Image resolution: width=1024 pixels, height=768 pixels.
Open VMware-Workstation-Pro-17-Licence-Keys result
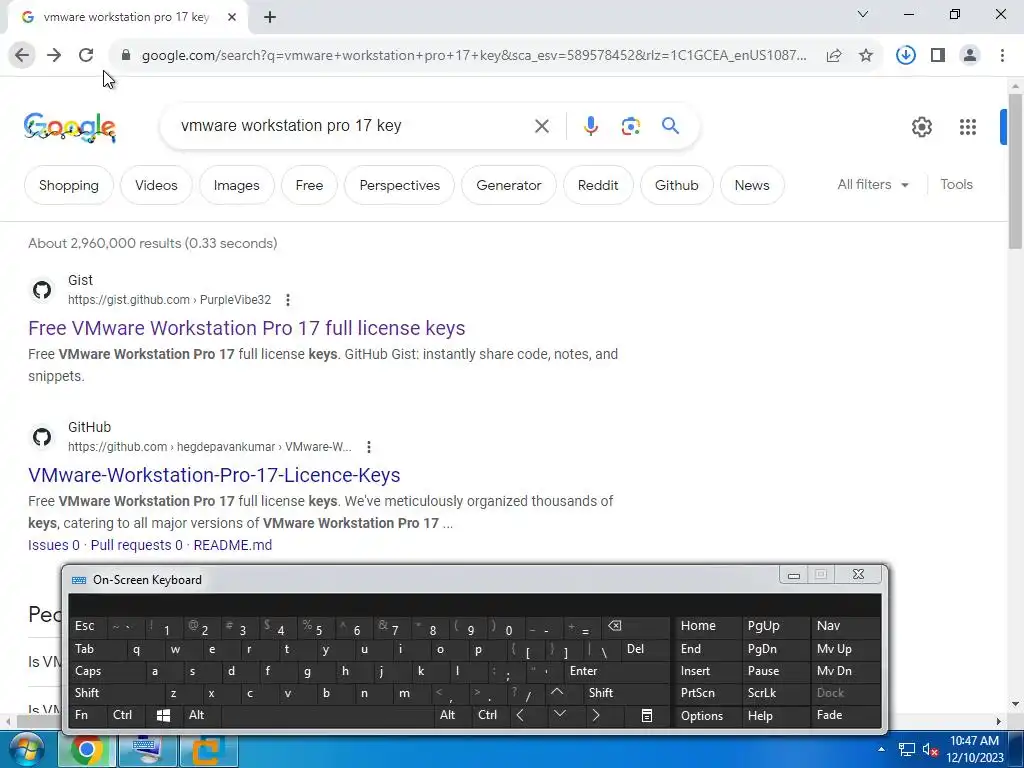coord(214,475)
